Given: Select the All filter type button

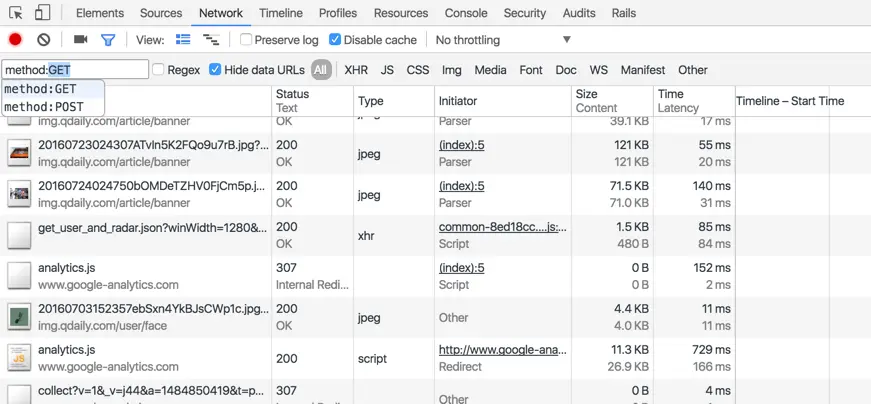Looking at the screenshot, I should tap(321, 70).
